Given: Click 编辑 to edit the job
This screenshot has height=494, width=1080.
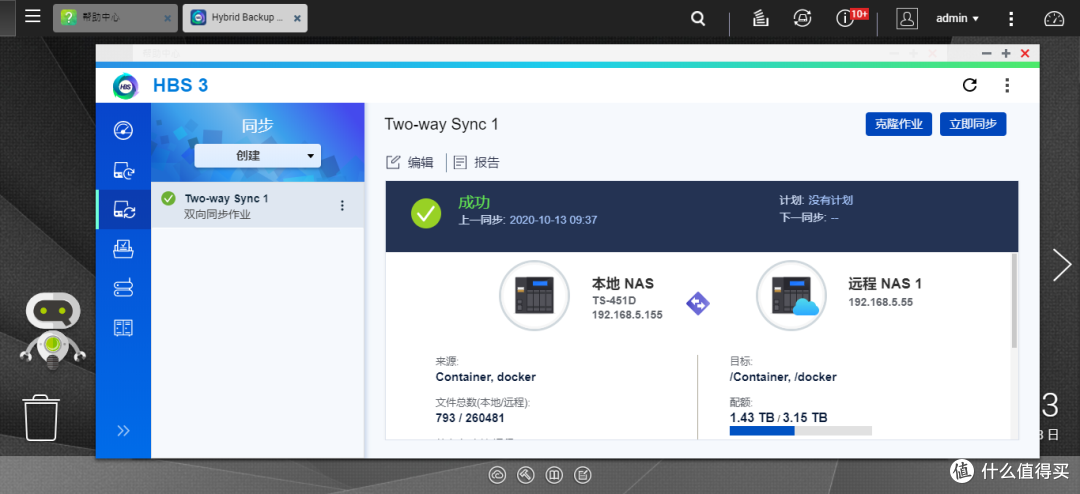Looking at the screenshot, I should coord(410,163).
